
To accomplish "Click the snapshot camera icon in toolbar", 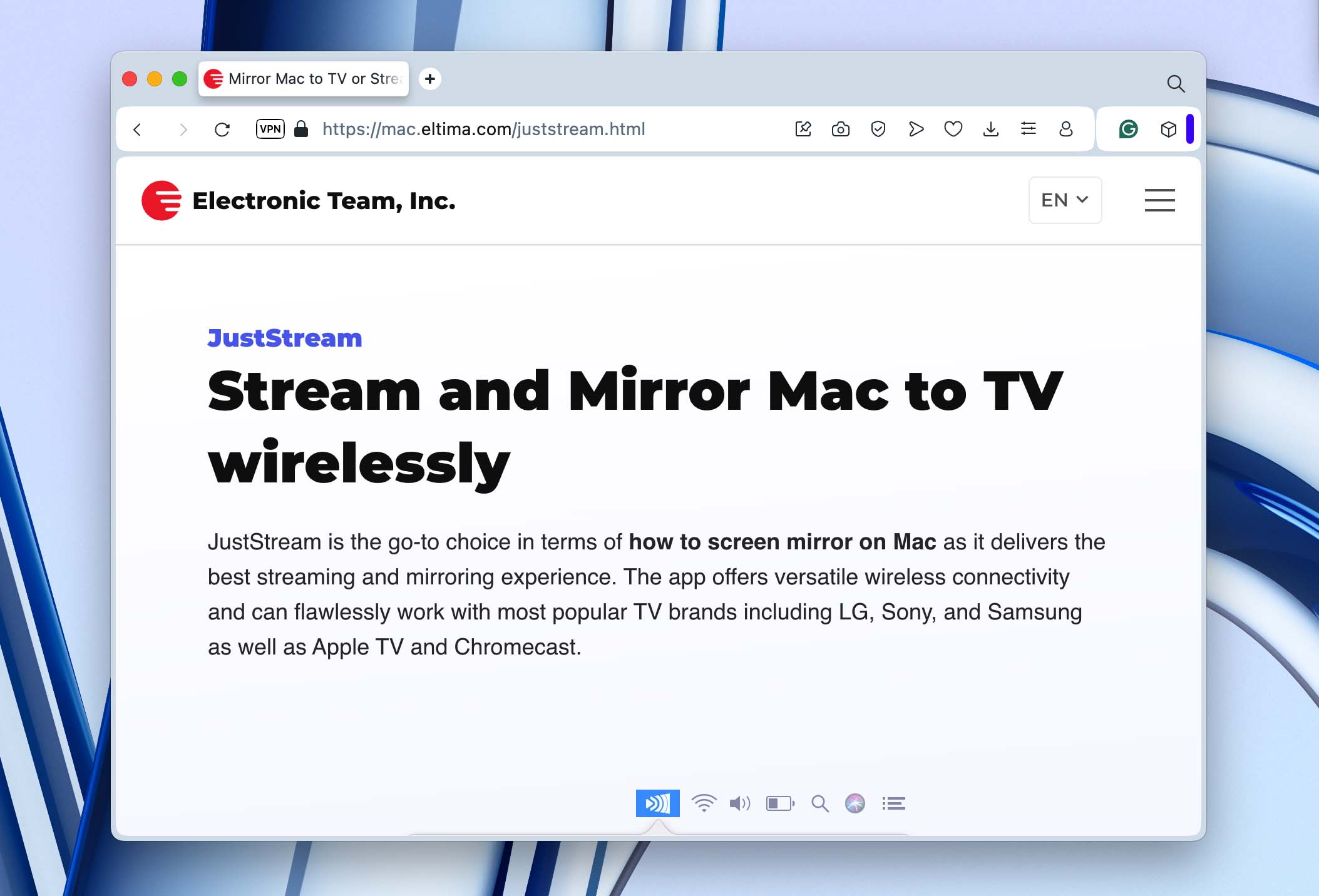I will (x=840, y=130).
